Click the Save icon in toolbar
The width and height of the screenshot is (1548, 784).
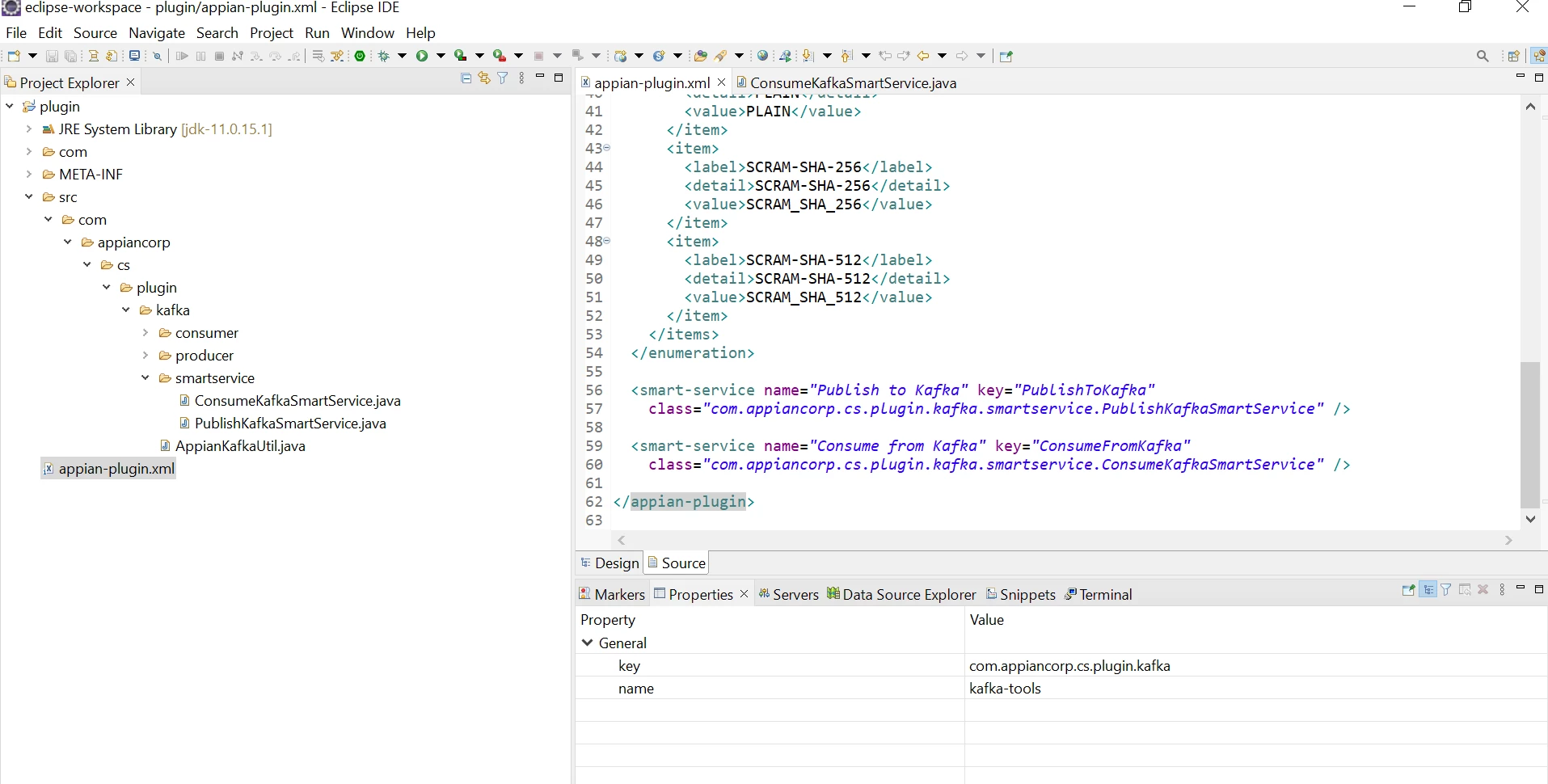(52, 56)
